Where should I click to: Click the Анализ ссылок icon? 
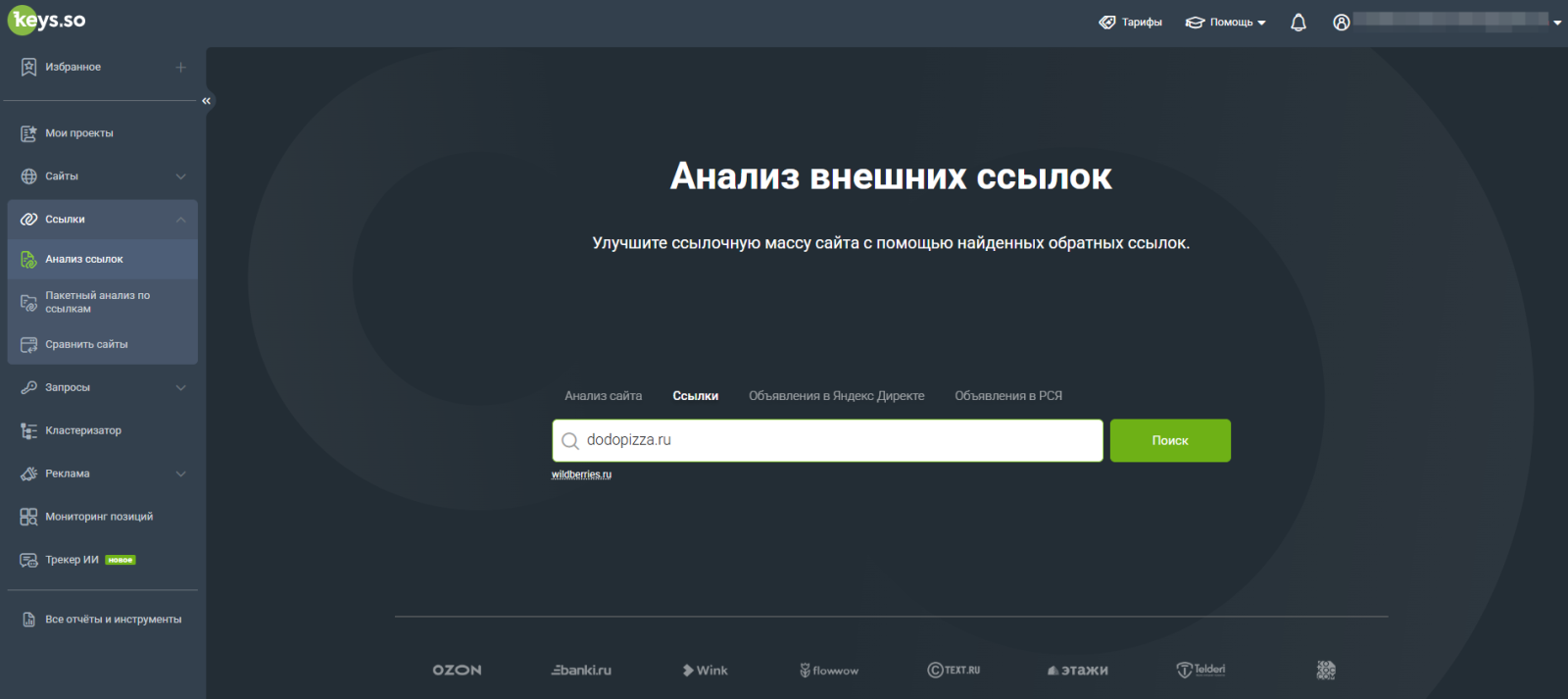coord(28,260)
